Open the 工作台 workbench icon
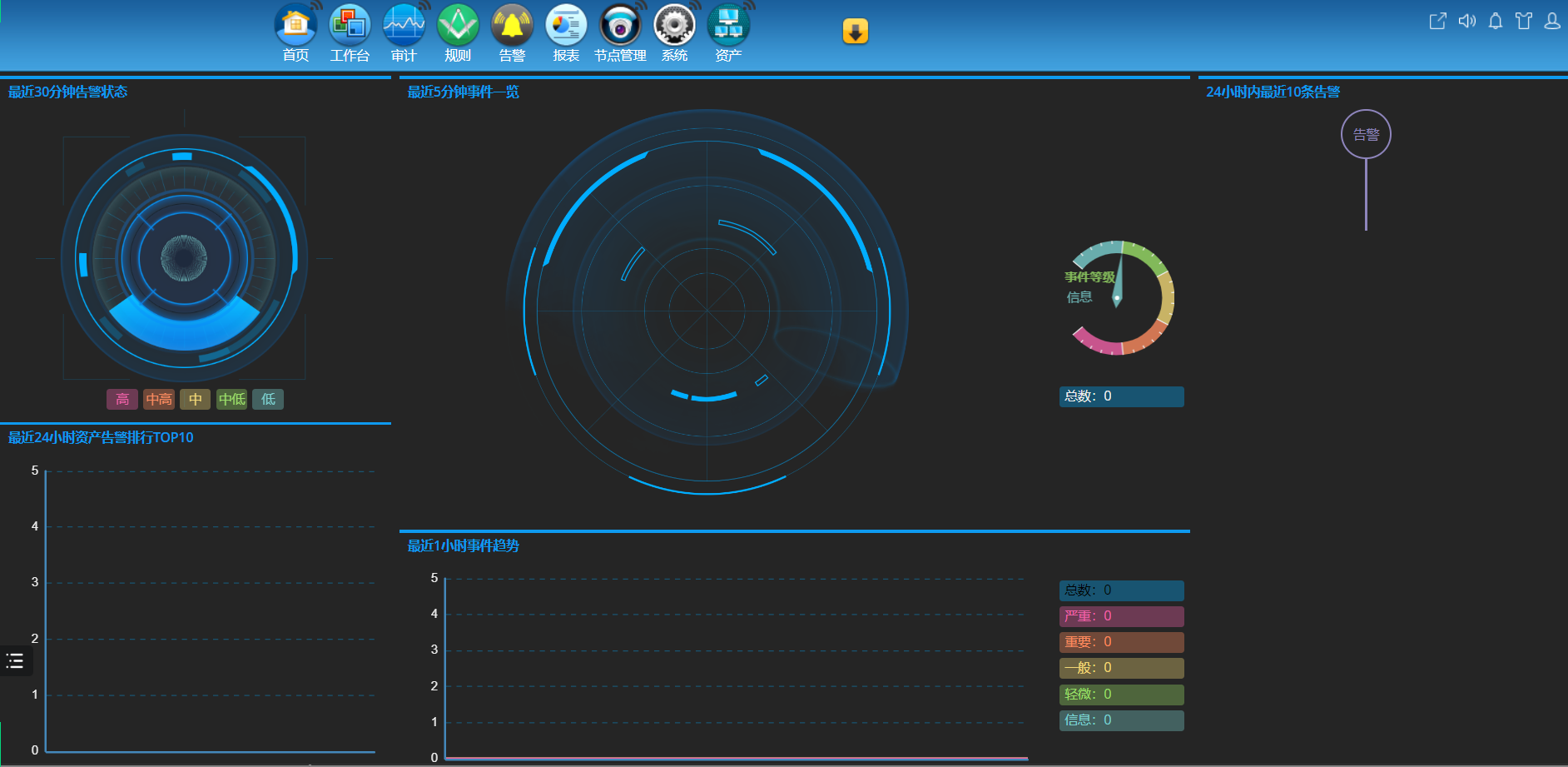1568x767 pixels. (x=350, y=25)
